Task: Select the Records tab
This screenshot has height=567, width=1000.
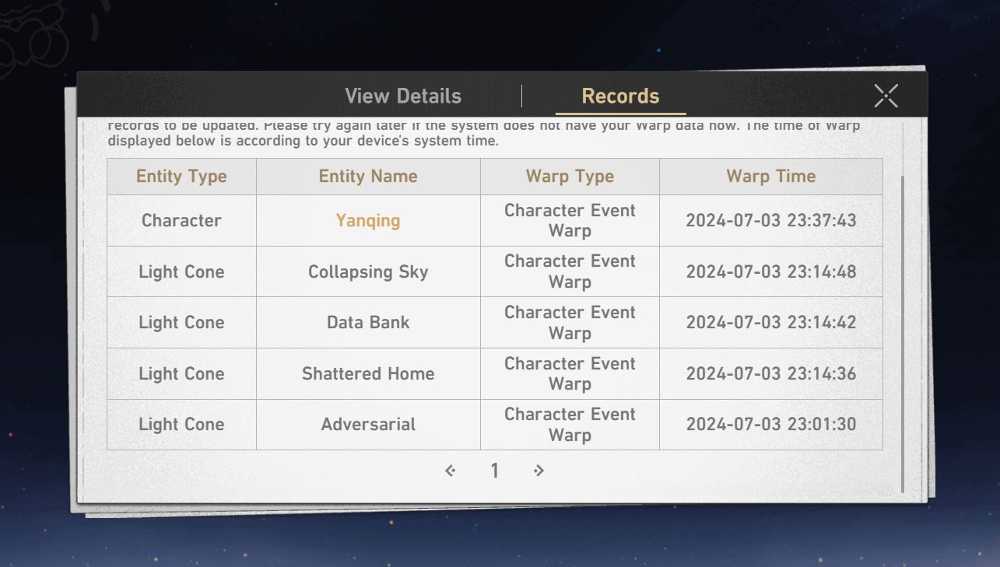Action: click(x=621, y=96)
